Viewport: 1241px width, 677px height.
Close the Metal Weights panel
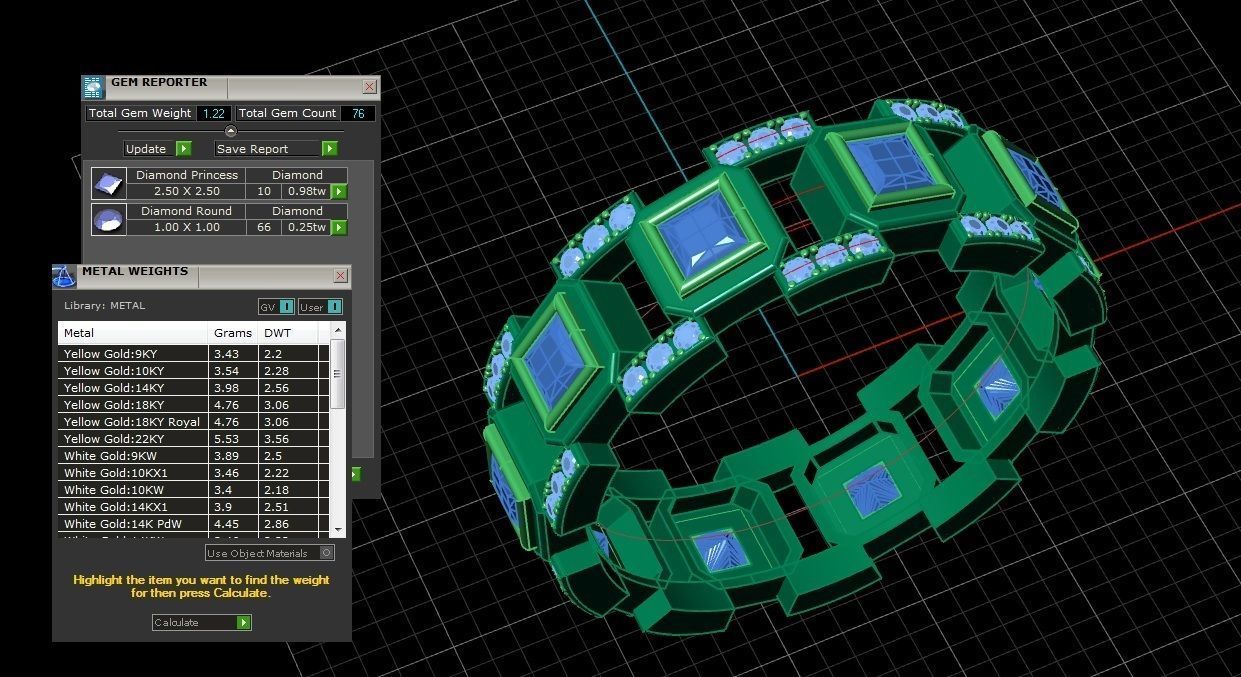(340, 275)
